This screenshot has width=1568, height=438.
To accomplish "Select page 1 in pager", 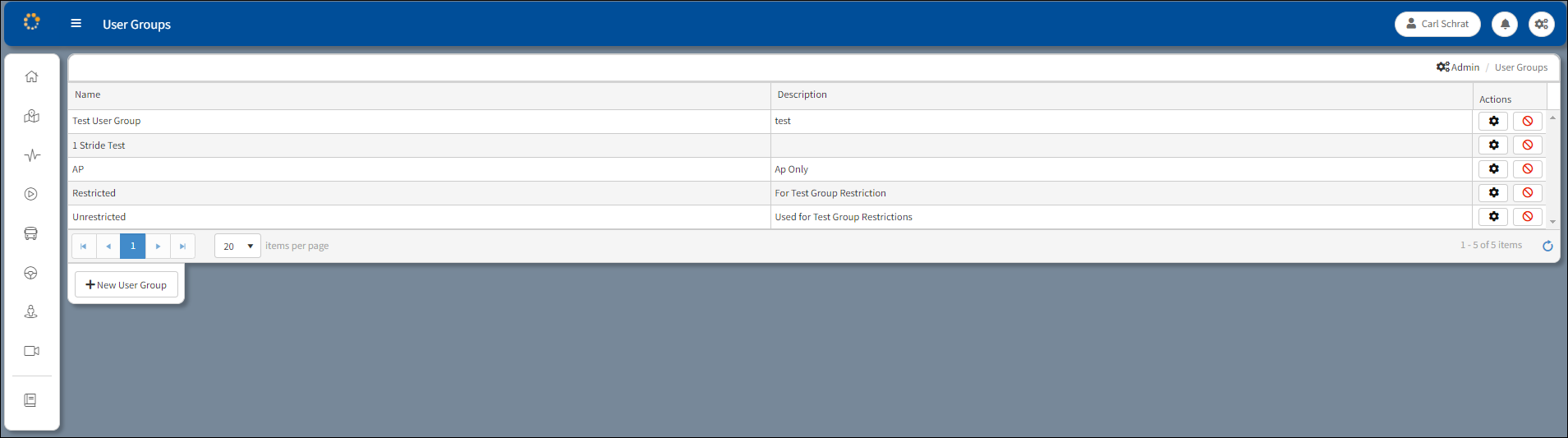I will [x=133, y=246].
